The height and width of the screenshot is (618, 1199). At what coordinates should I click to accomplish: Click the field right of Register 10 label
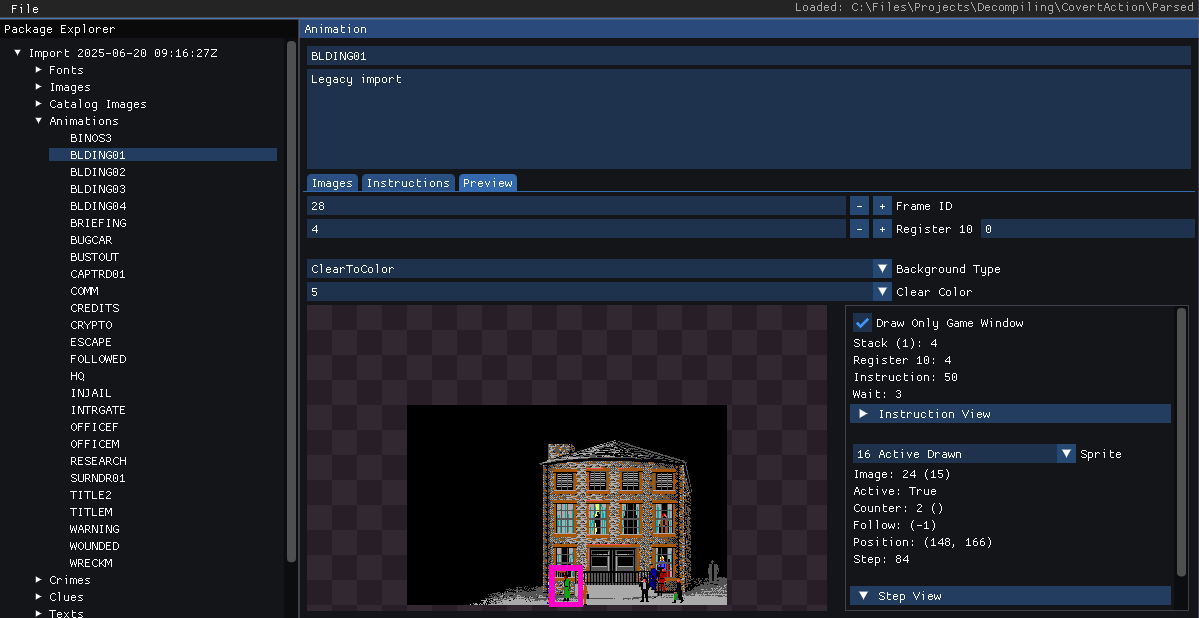click(1087, 229)
